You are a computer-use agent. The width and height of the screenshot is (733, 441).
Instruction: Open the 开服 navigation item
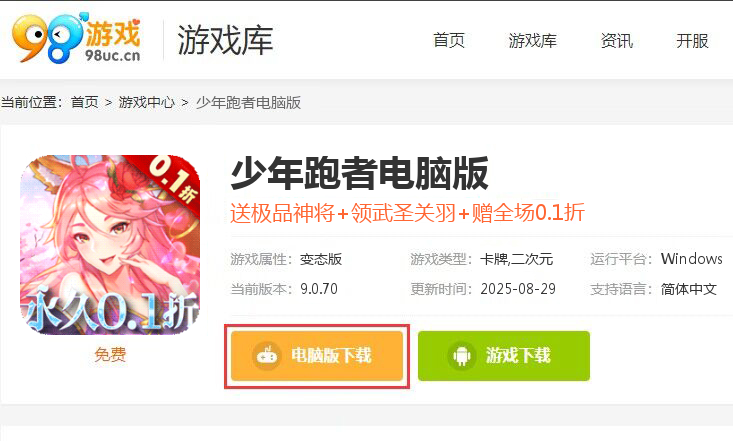pyautogui.click(x=692, y=41)
